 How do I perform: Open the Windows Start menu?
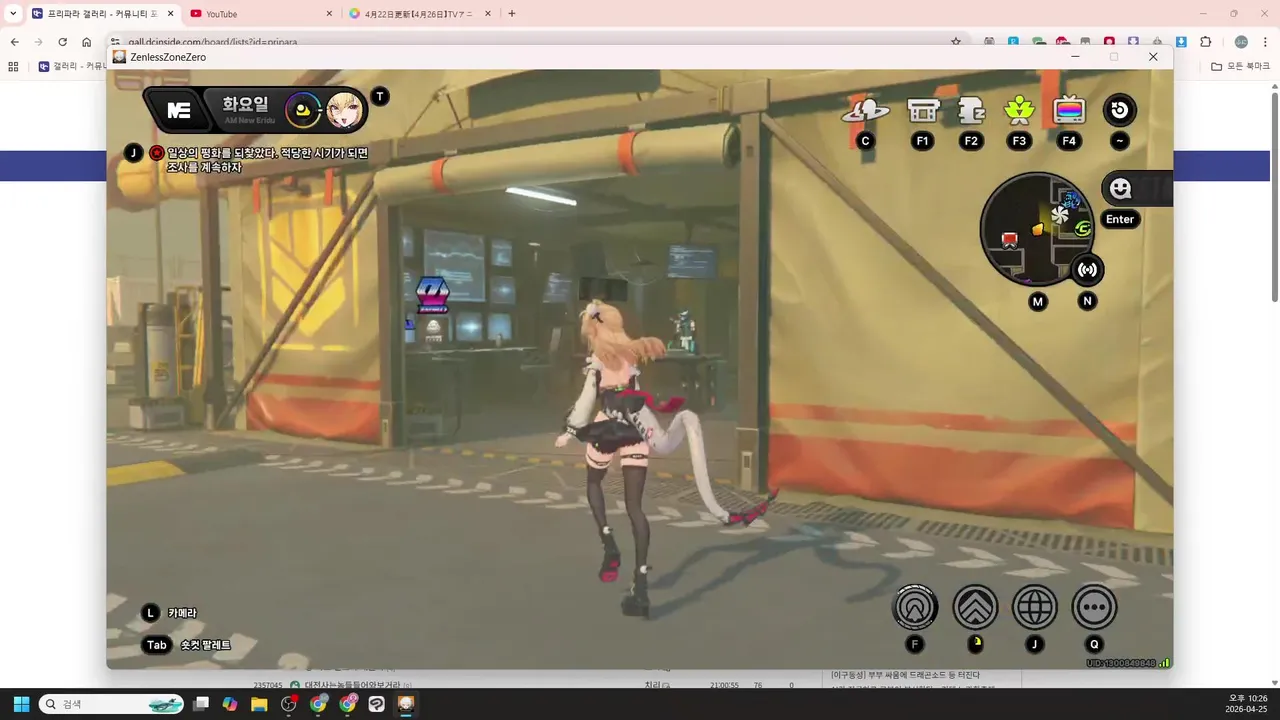pos(21,704)
